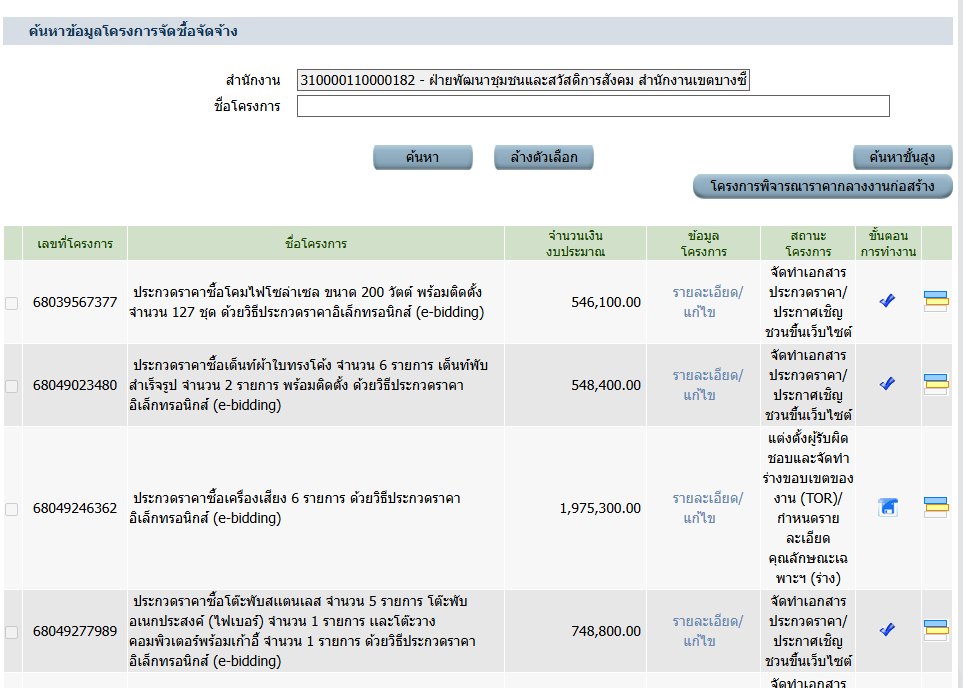Open the yellow-blue list icon for project 68049246362
This screenshot has width=963, height=688.
click(x=936, y=507)
